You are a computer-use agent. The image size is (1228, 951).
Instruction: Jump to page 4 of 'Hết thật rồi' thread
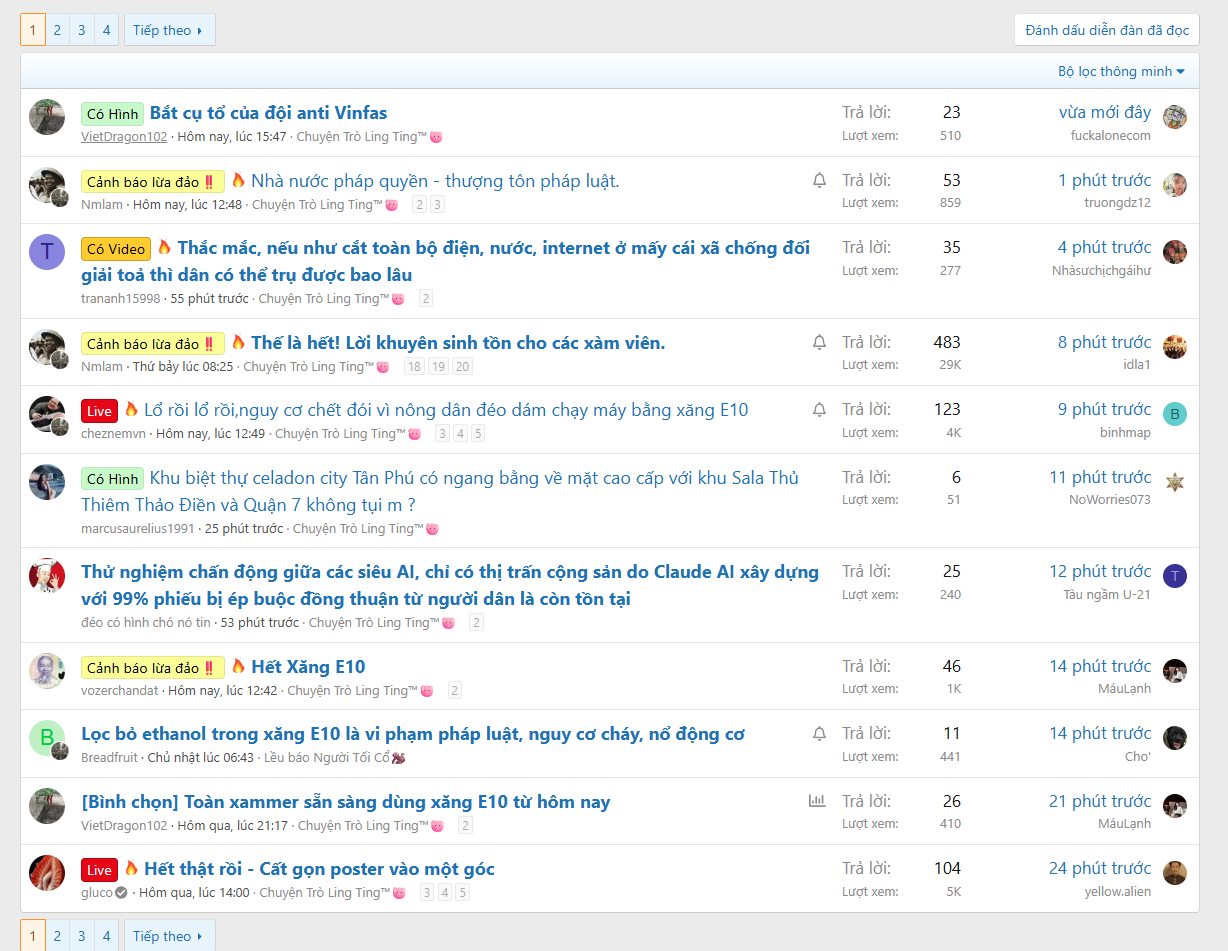(445, 893)
